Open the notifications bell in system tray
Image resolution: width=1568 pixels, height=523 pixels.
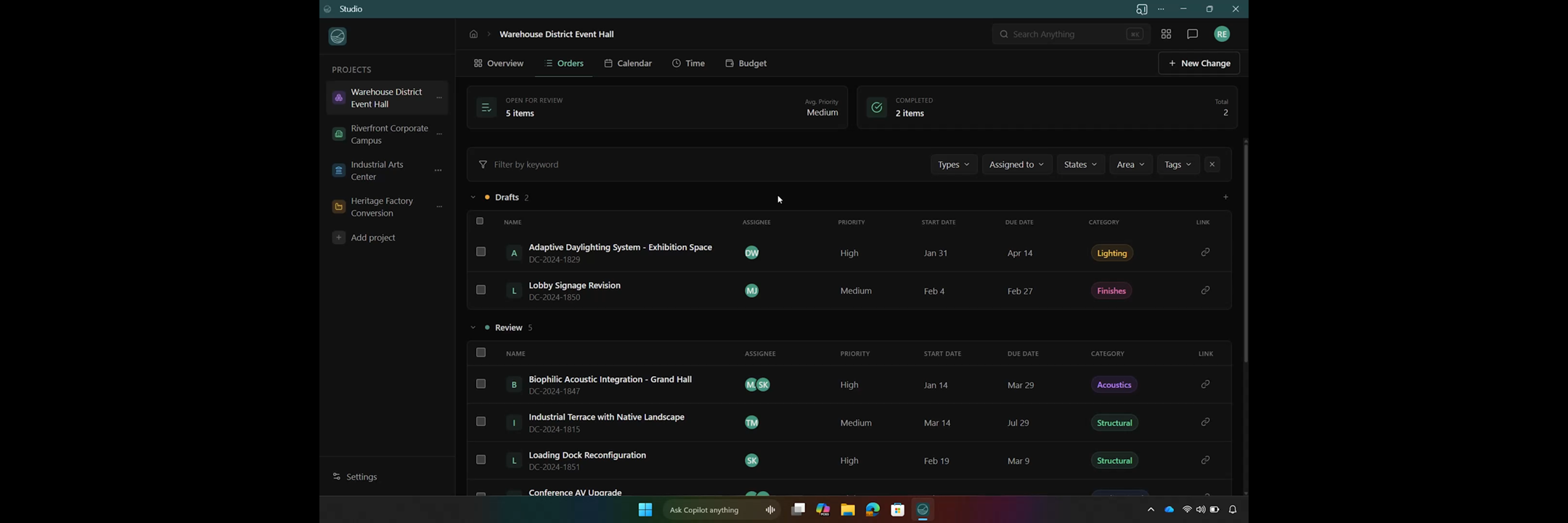point(1233,510)
